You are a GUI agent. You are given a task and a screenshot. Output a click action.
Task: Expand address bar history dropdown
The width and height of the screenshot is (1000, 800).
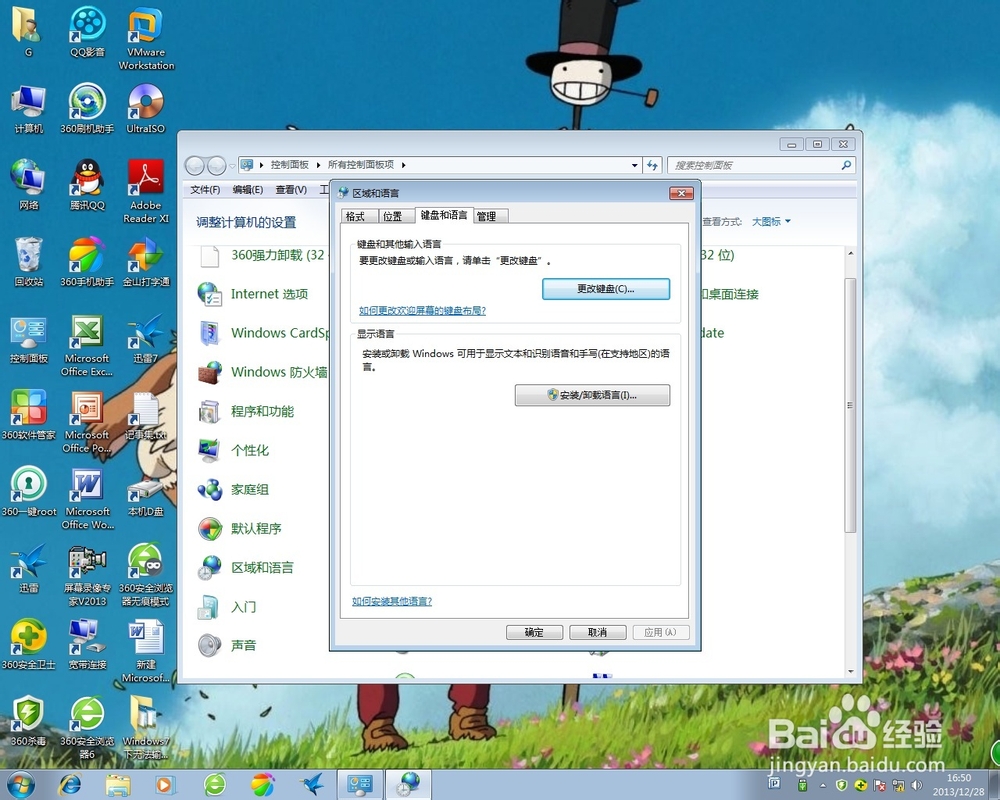(x=634, y=165)
